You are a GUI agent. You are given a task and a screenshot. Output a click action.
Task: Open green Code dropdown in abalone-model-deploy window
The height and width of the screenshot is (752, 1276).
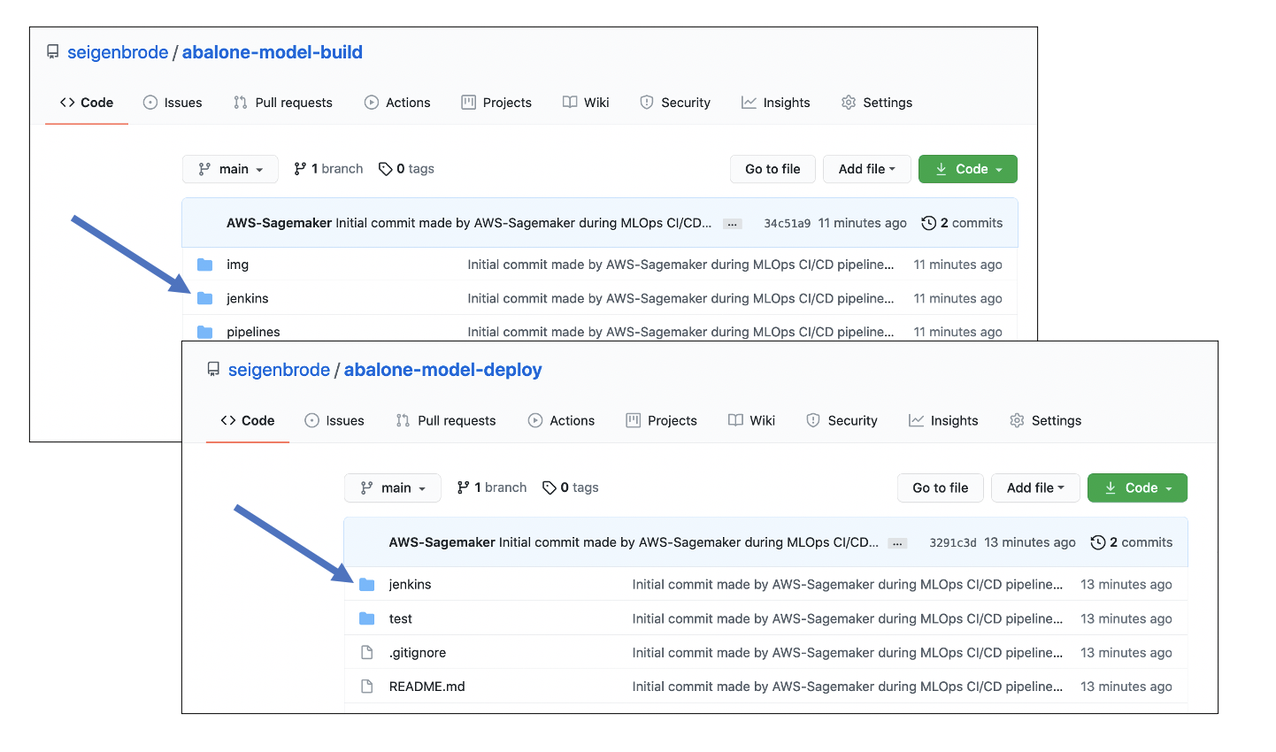1137,487
